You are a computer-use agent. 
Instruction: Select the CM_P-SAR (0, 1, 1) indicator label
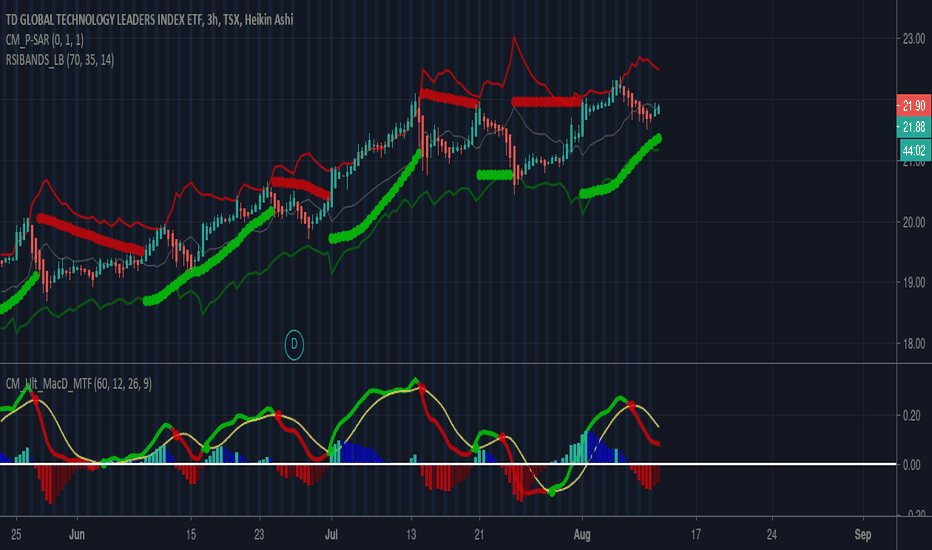point(45,40)
